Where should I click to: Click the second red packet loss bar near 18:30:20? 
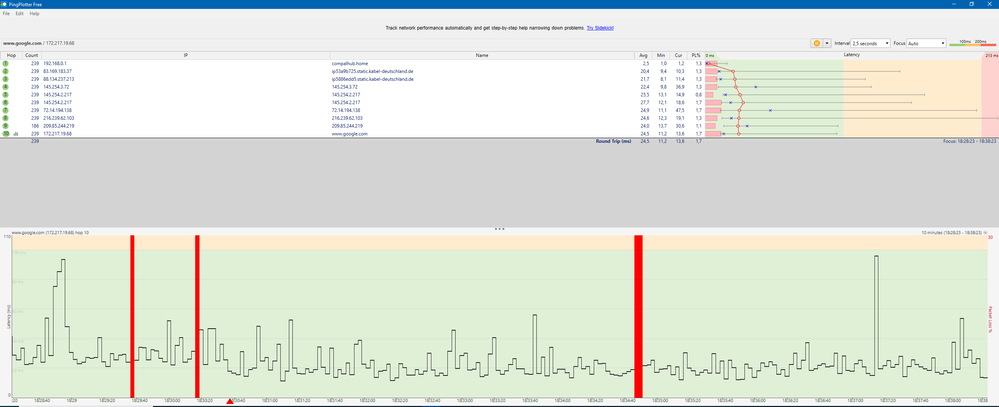coord(198,317)
